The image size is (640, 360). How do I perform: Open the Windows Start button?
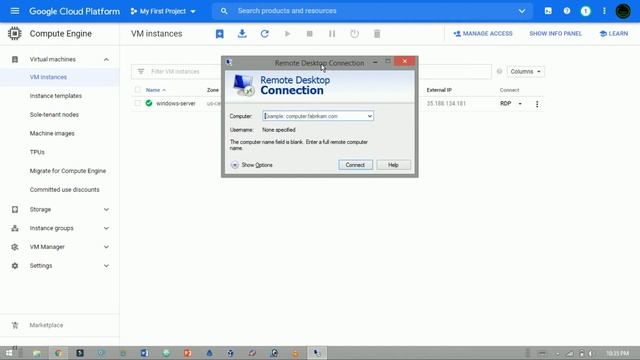tap(9, 353)
